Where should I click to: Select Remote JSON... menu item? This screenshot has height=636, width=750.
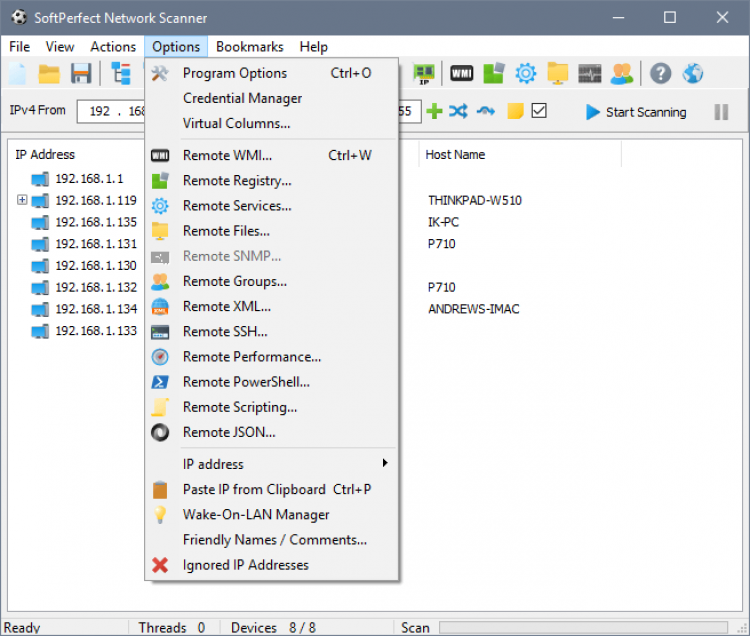272,433
